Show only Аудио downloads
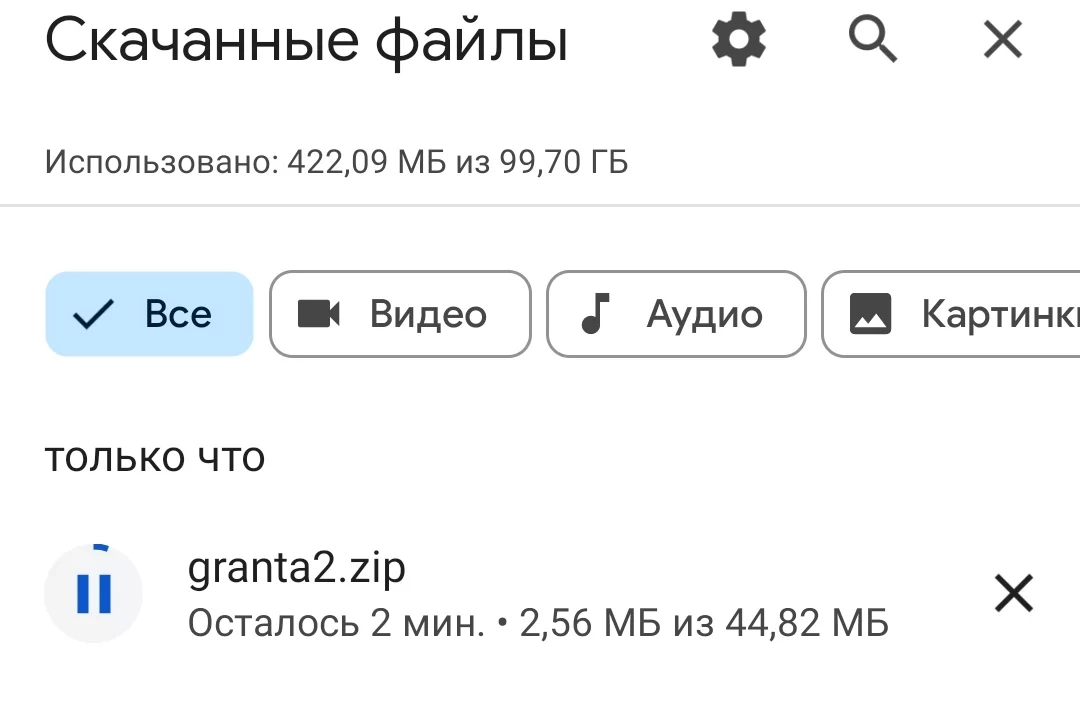 click(x=704, y=314)
